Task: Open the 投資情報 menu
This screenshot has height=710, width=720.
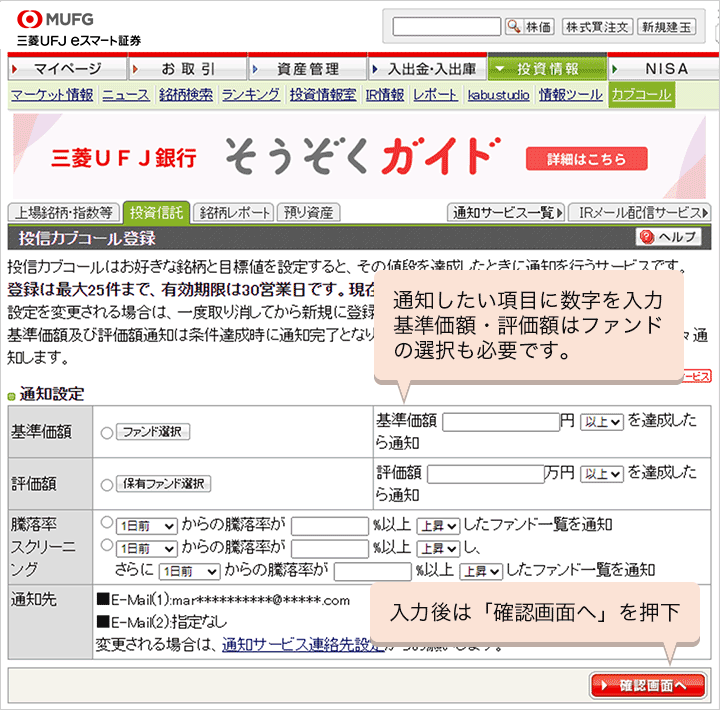Action: 547,69
